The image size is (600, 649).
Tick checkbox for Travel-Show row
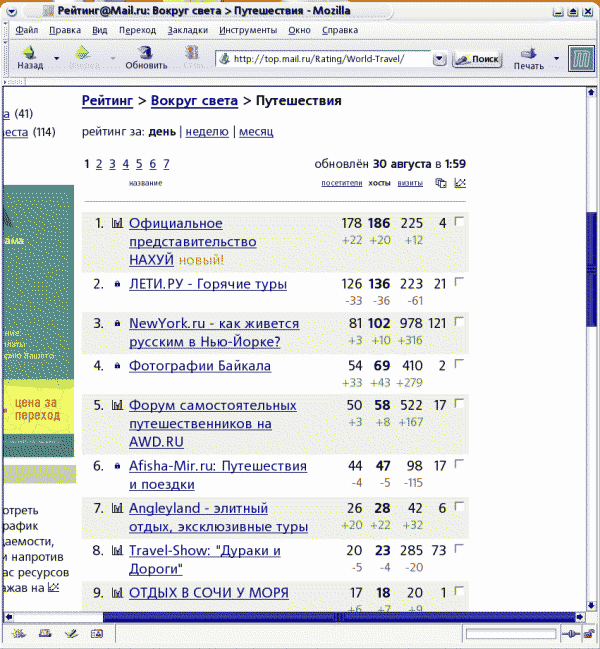click(x=459, y=549)
